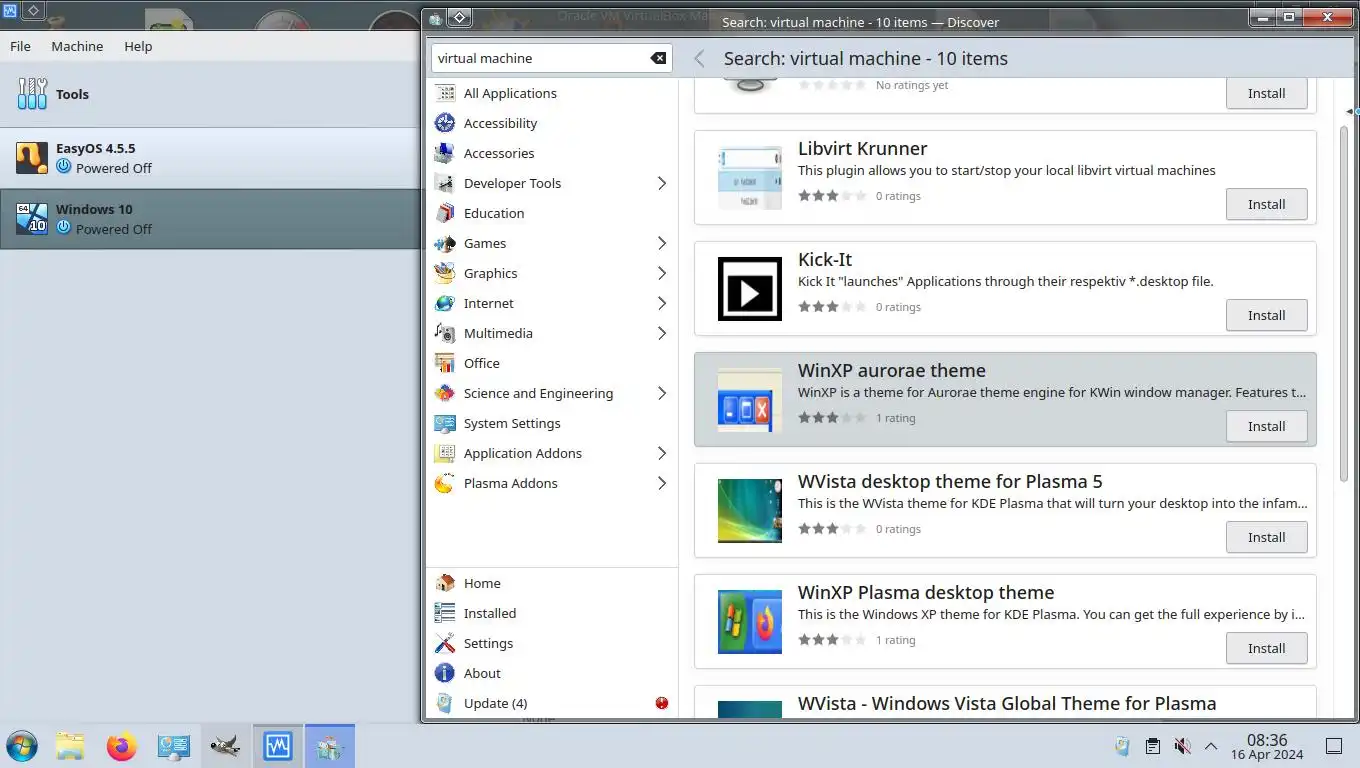Screen dimensions: 1360x768
Task: Click the Science and Engineering icon
Action: (x=445, y=393)
